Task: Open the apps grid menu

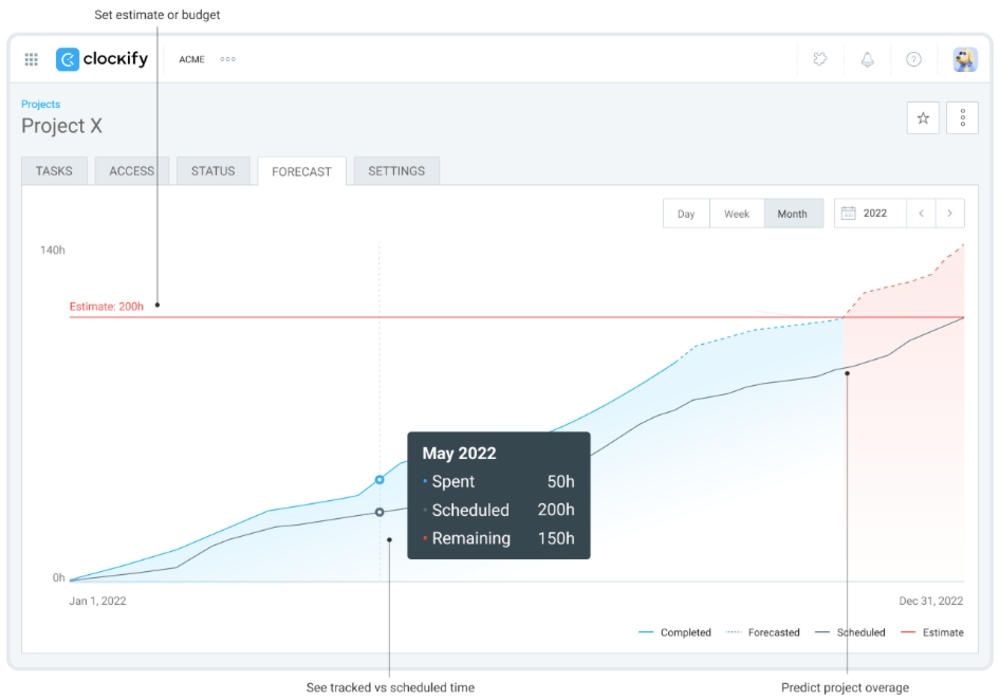Action: tap(31, 59)
